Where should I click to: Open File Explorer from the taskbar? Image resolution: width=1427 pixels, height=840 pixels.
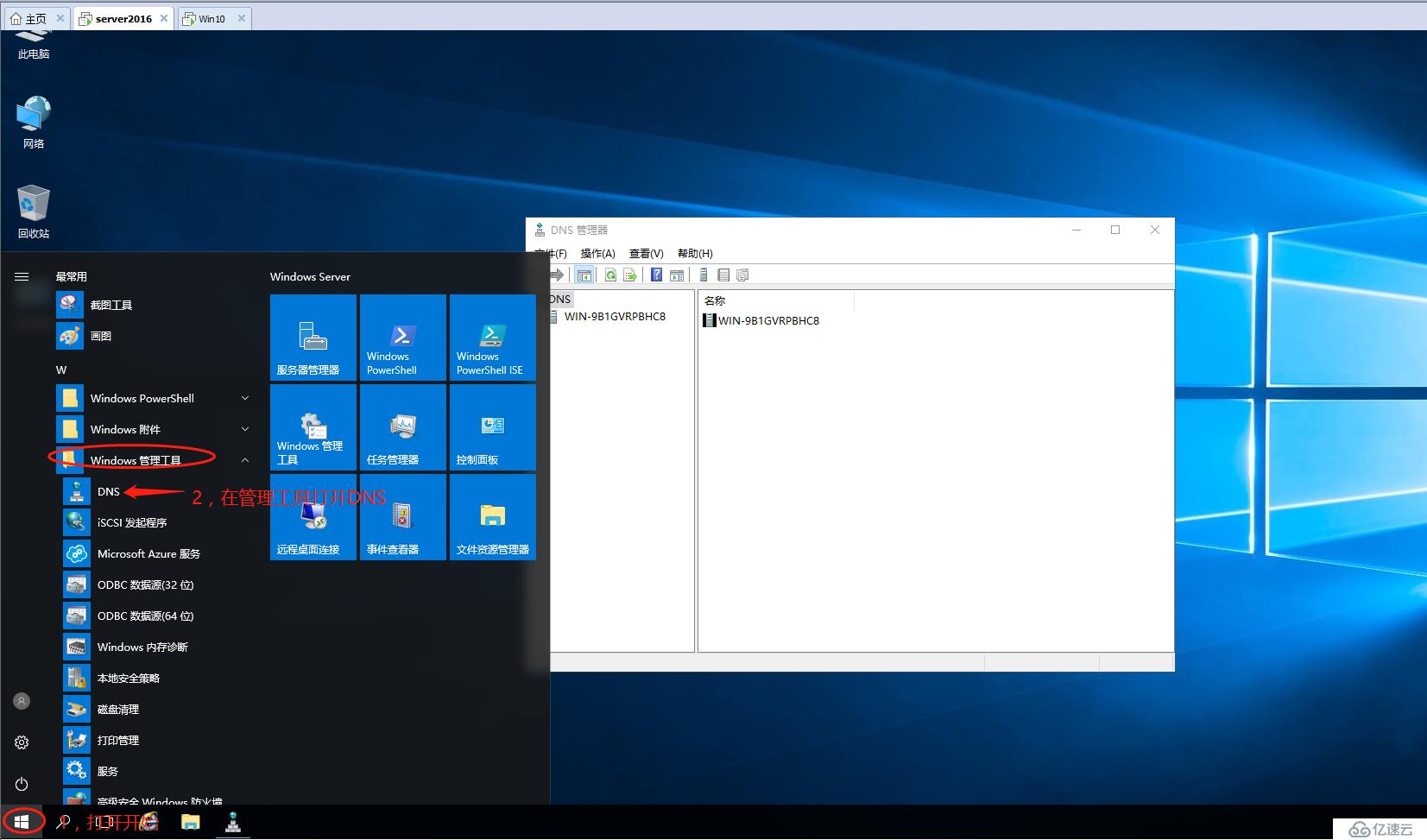click(x=191, y=822)
